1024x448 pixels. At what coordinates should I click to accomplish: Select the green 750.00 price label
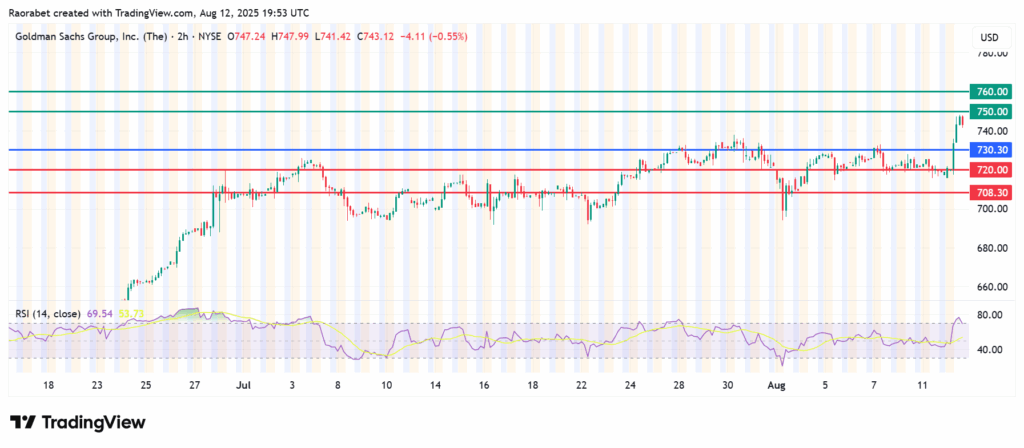tap(990, 112)
